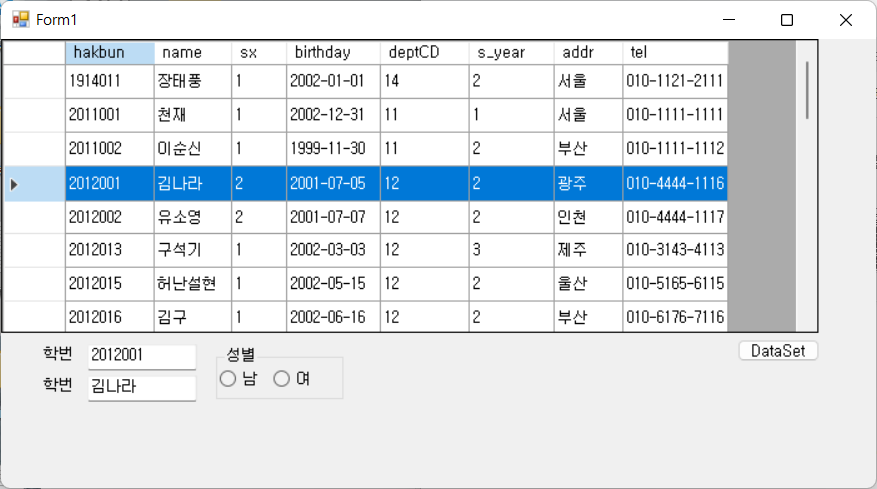The image size is (877, 489).
Task: Click the tel cell 010-1121-2111
Action: tap(675, 81)
